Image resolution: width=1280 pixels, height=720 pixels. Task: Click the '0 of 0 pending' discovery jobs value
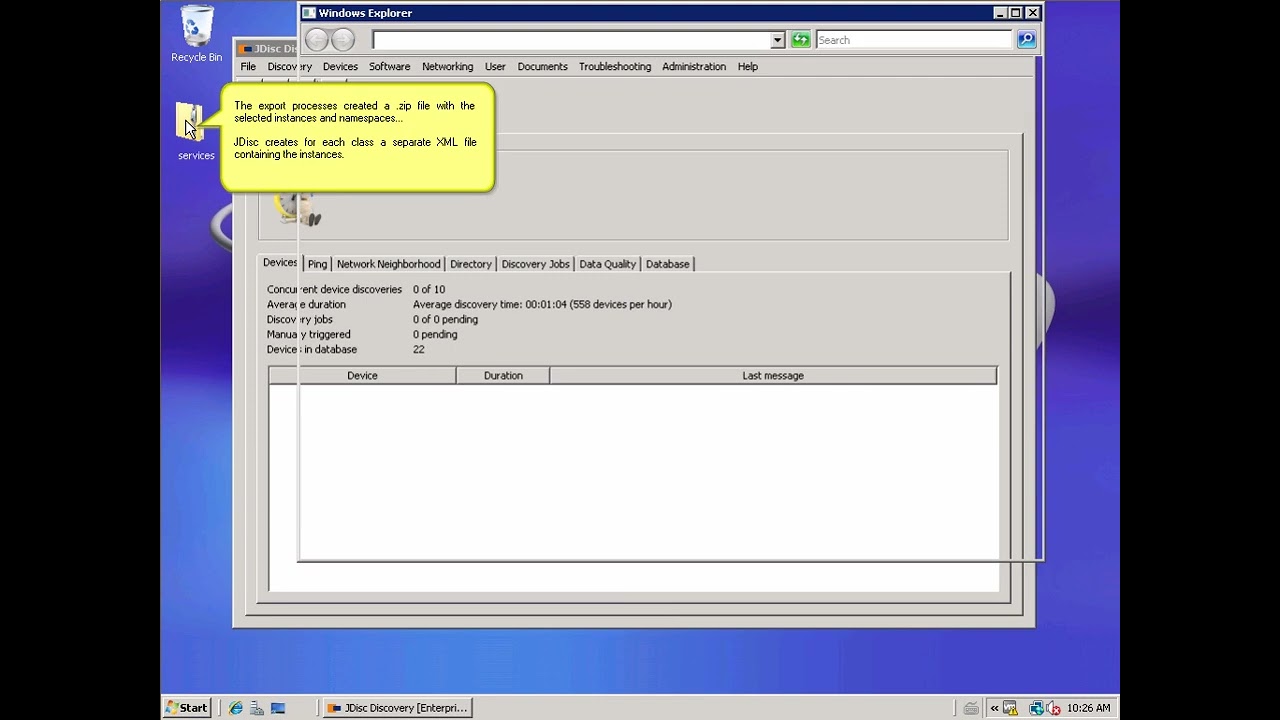click(x=445, y=320)
